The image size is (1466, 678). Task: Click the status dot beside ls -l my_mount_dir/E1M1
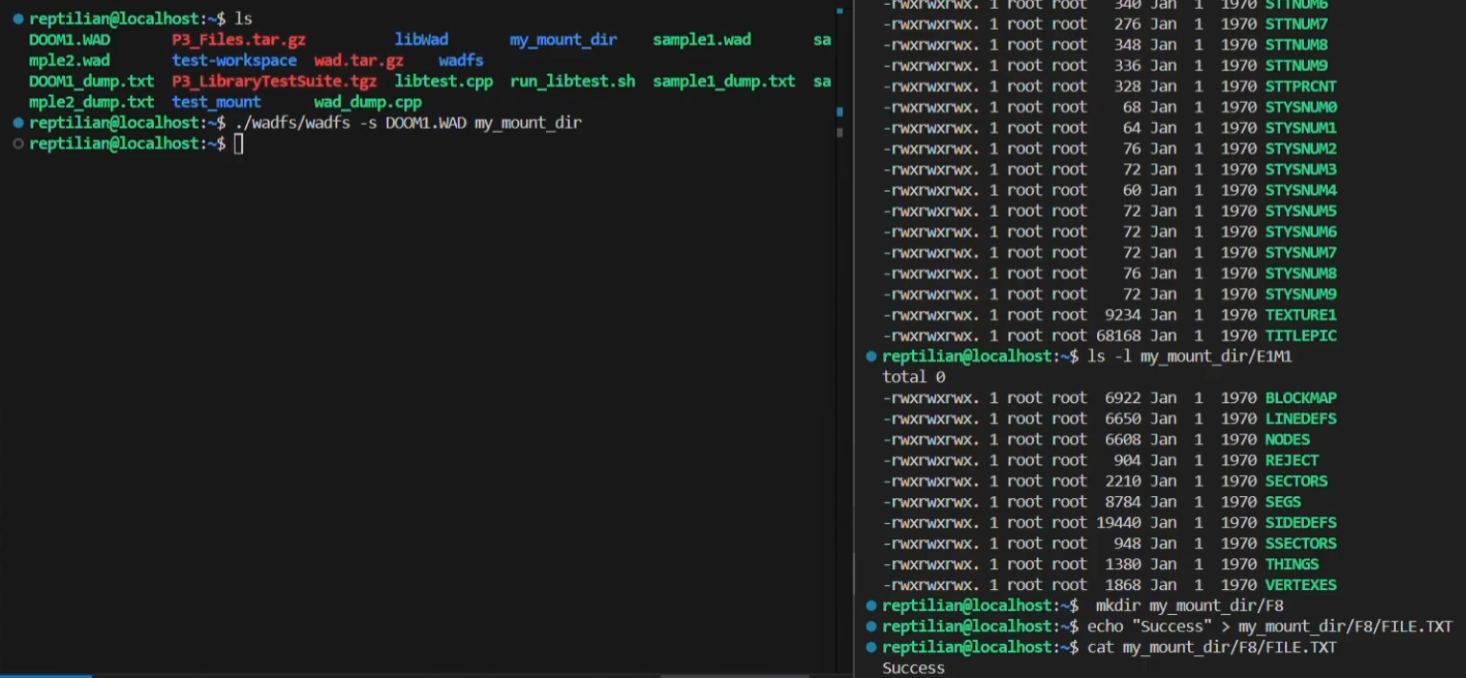(872, 357)
